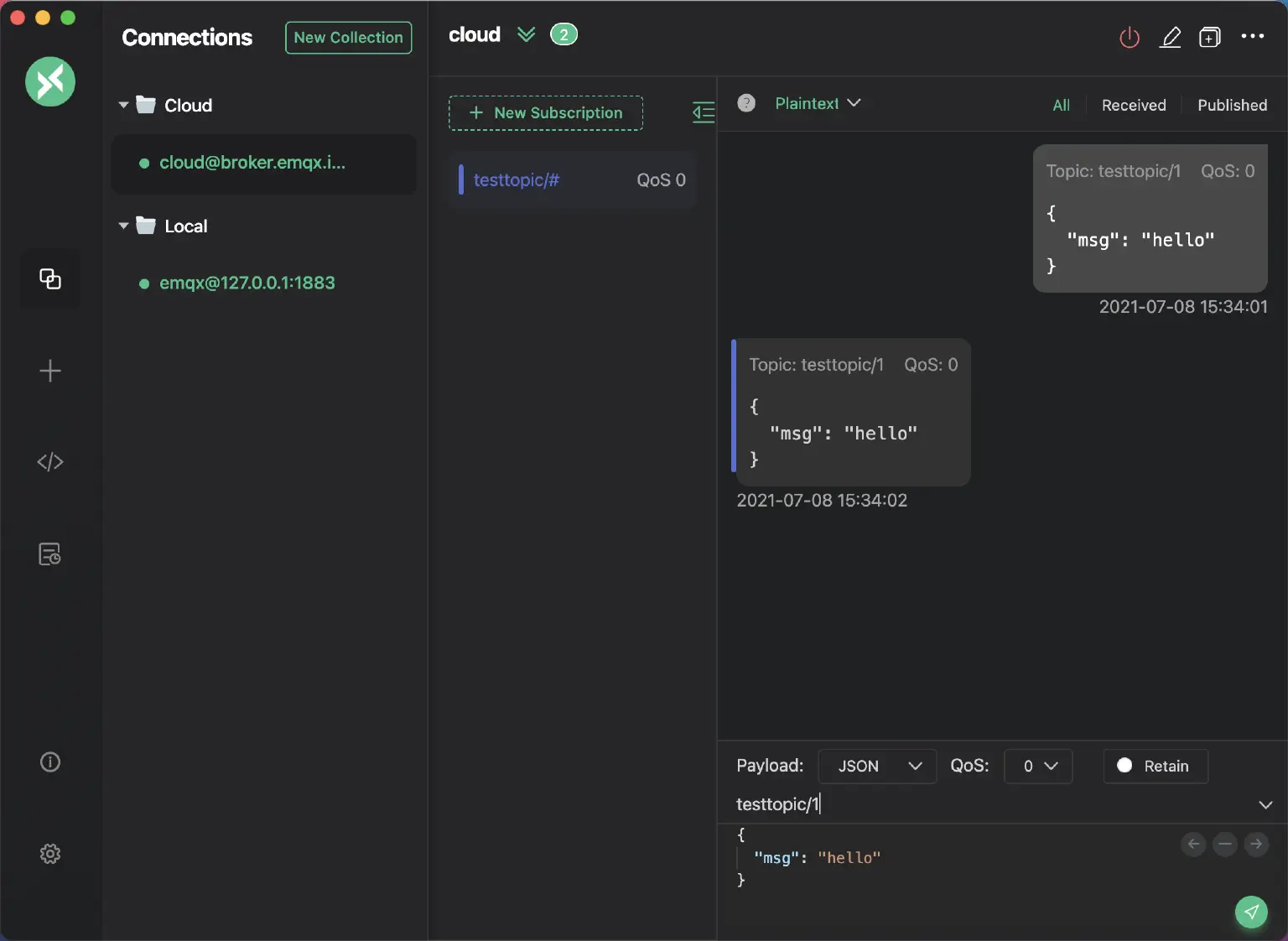Viewport: 1288px width, 941px height.
Task: Disconnect the current cloud connection
Action: tap(1129, 37)
